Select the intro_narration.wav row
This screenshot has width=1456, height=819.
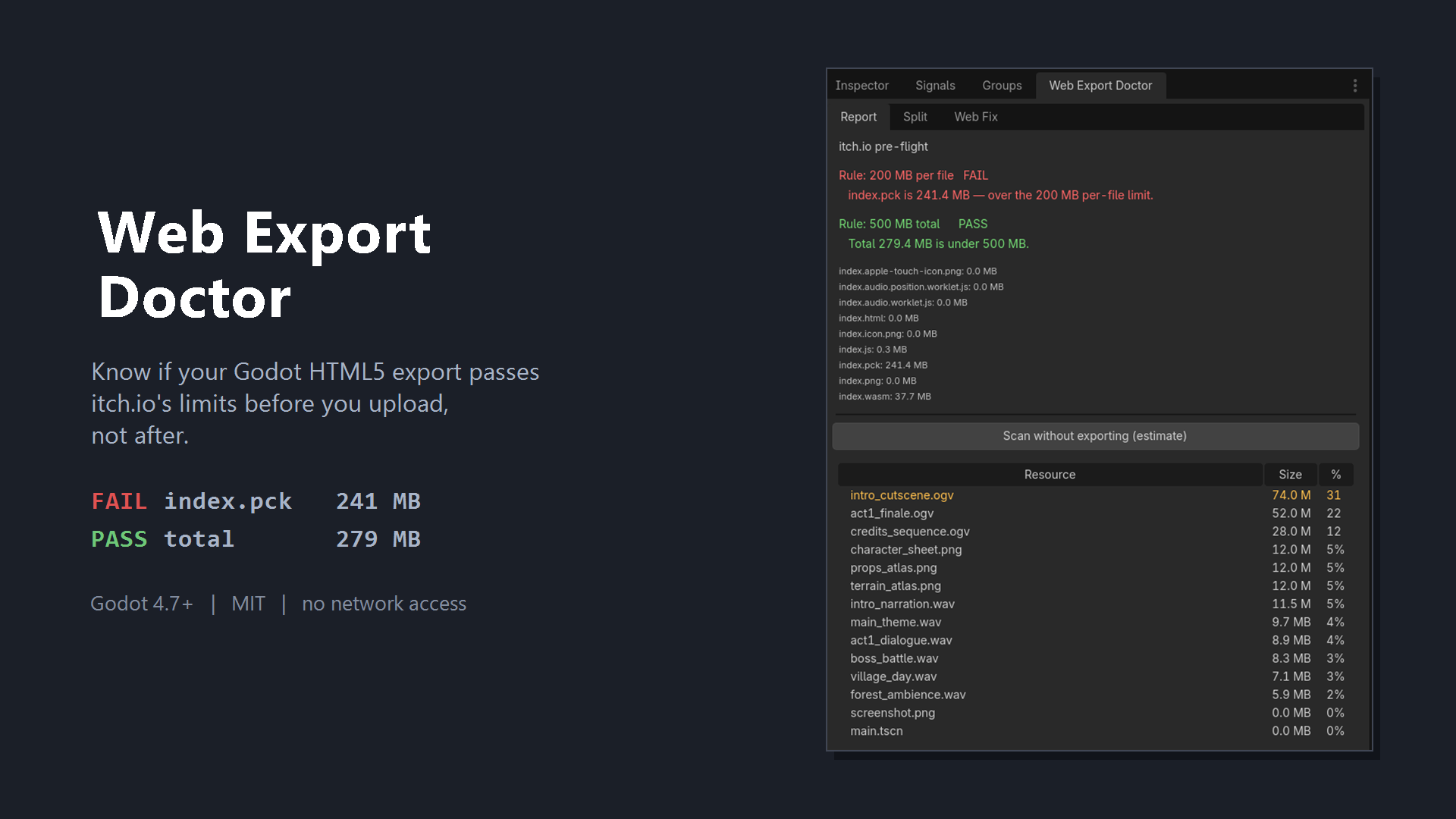click(x=1095, y=604)
